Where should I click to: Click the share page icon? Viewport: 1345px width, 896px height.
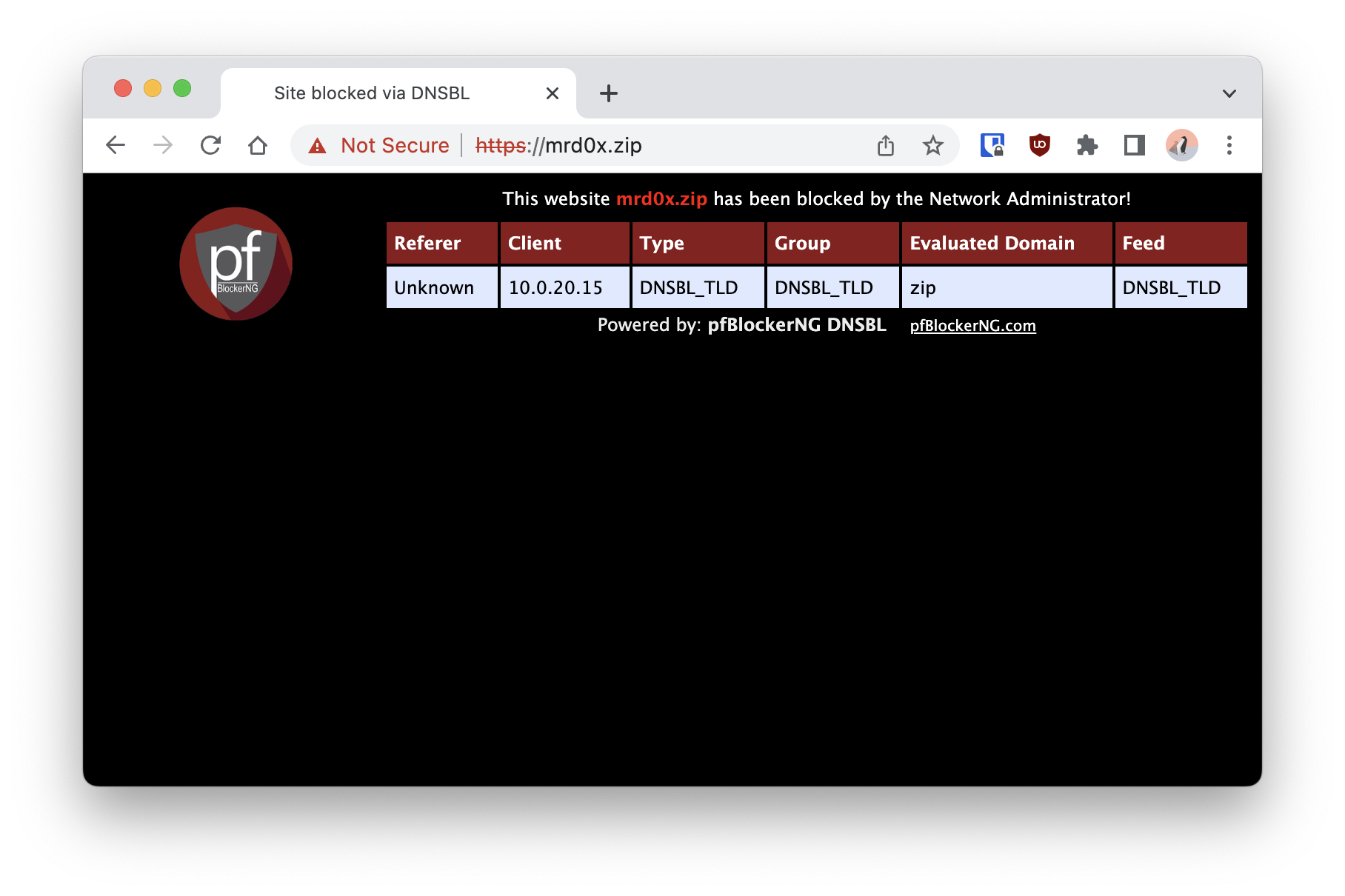886,145
